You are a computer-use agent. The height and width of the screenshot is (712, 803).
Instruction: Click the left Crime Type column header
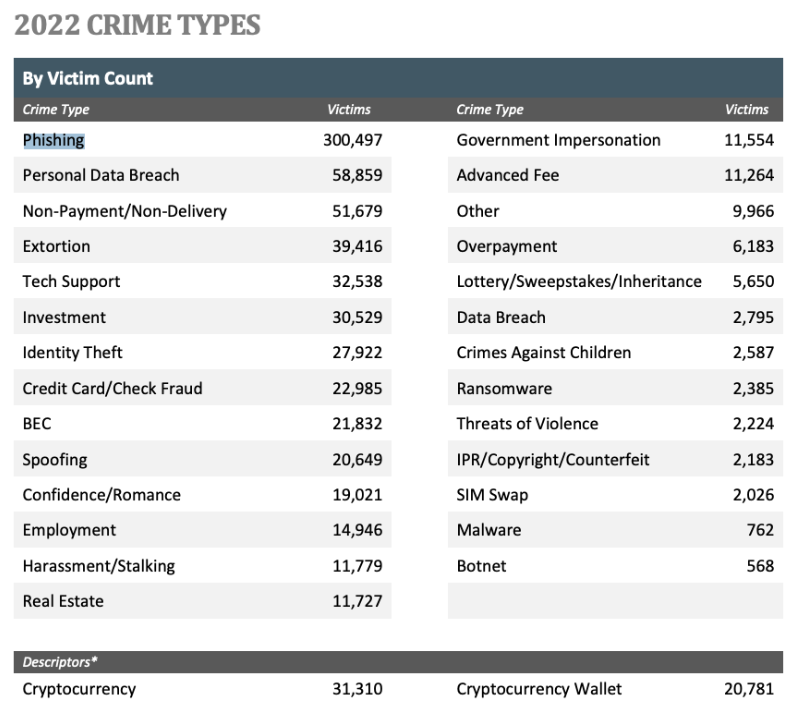pos(56,110)
